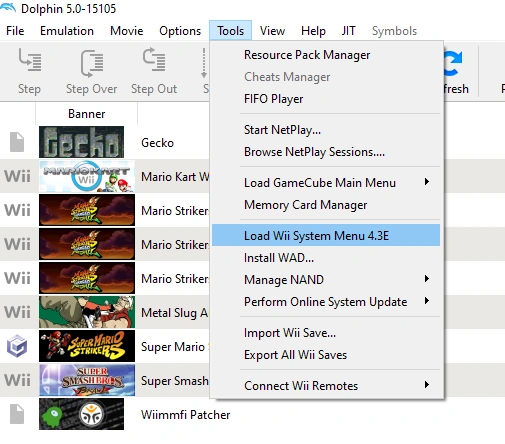Choose Browse NetPlay Sessions....
This screenshot has width=505, height=444.
326,152
